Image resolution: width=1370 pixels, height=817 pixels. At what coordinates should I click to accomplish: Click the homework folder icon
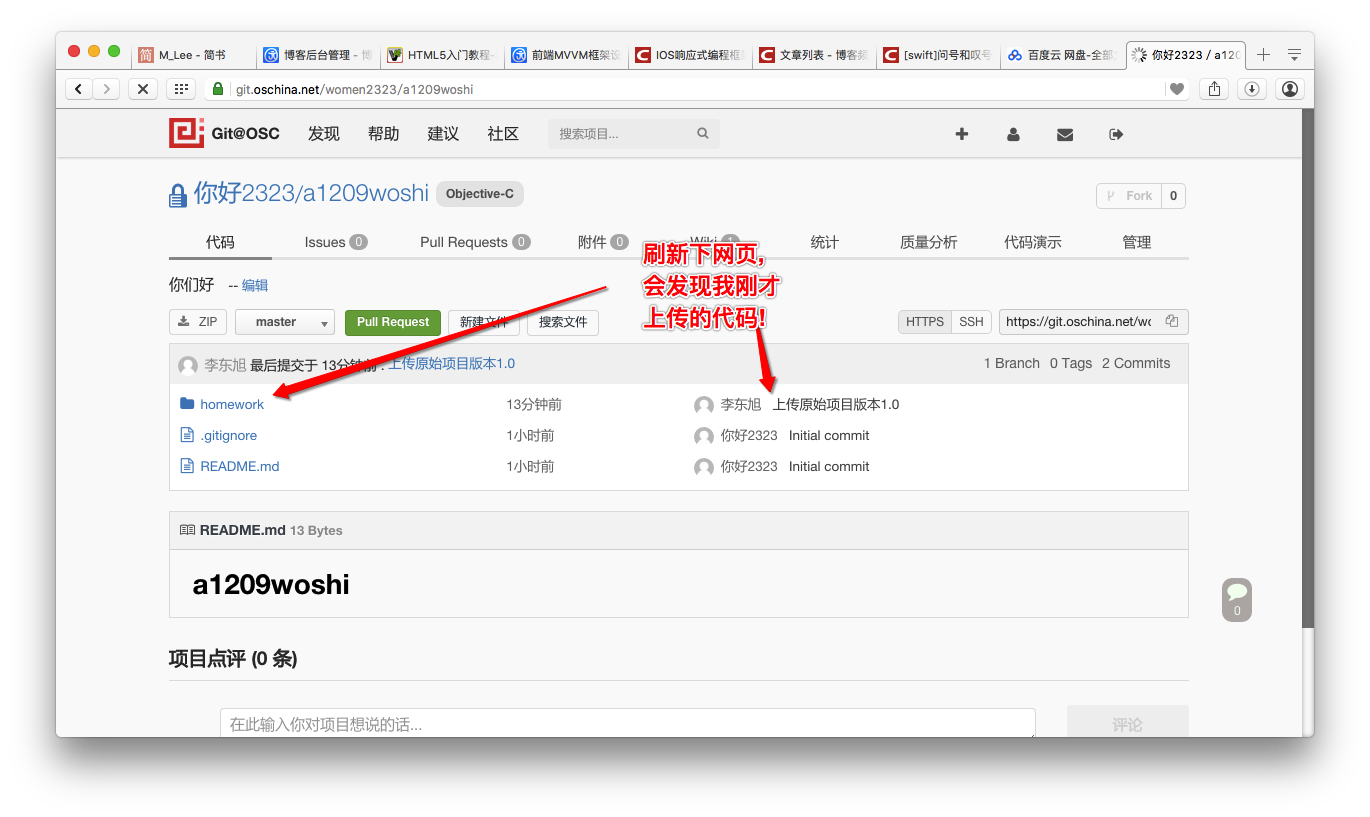click(x=186, y=404)
